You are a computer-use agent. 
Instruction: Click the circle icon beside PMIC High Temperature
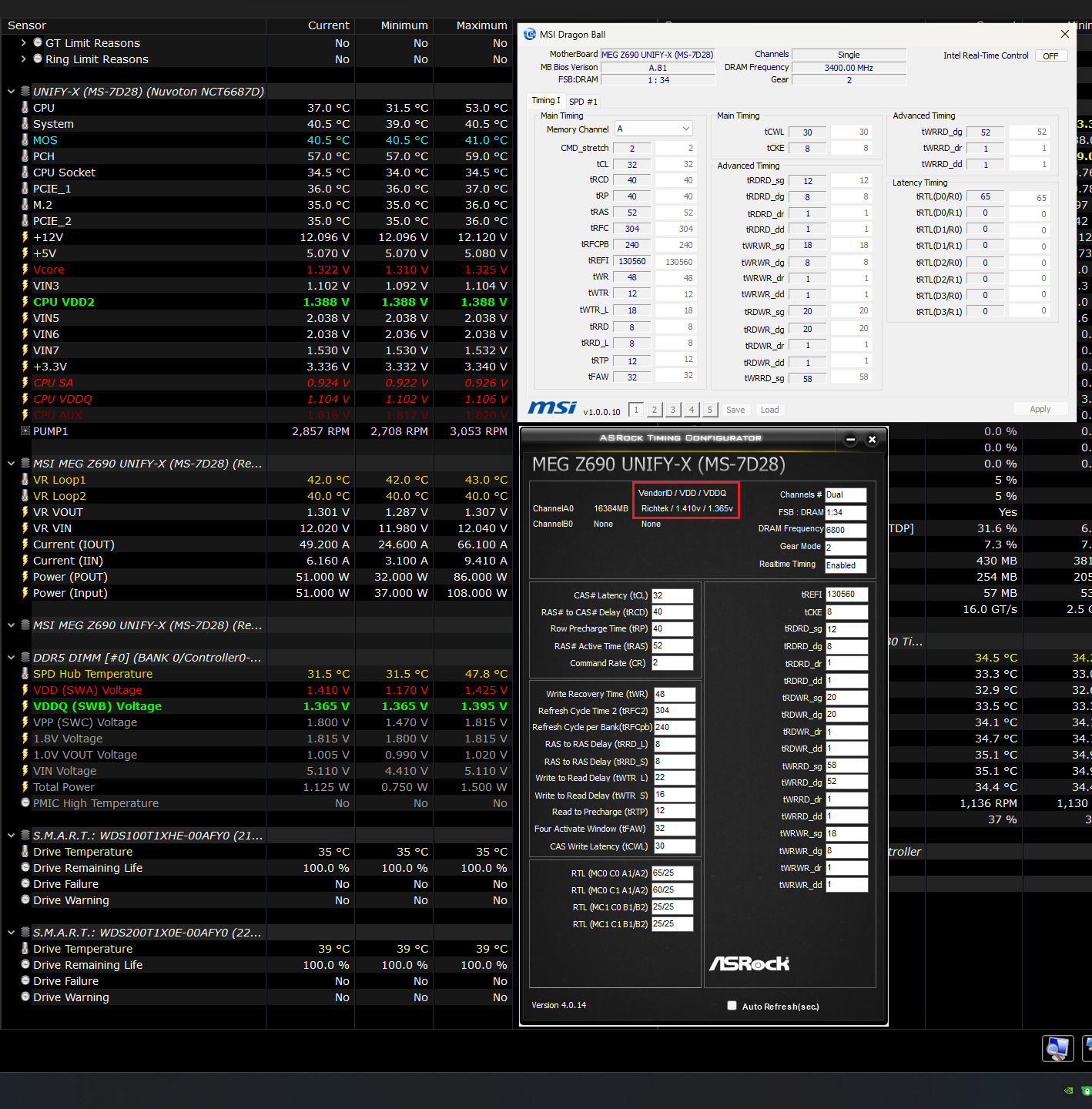coord(25,803)
